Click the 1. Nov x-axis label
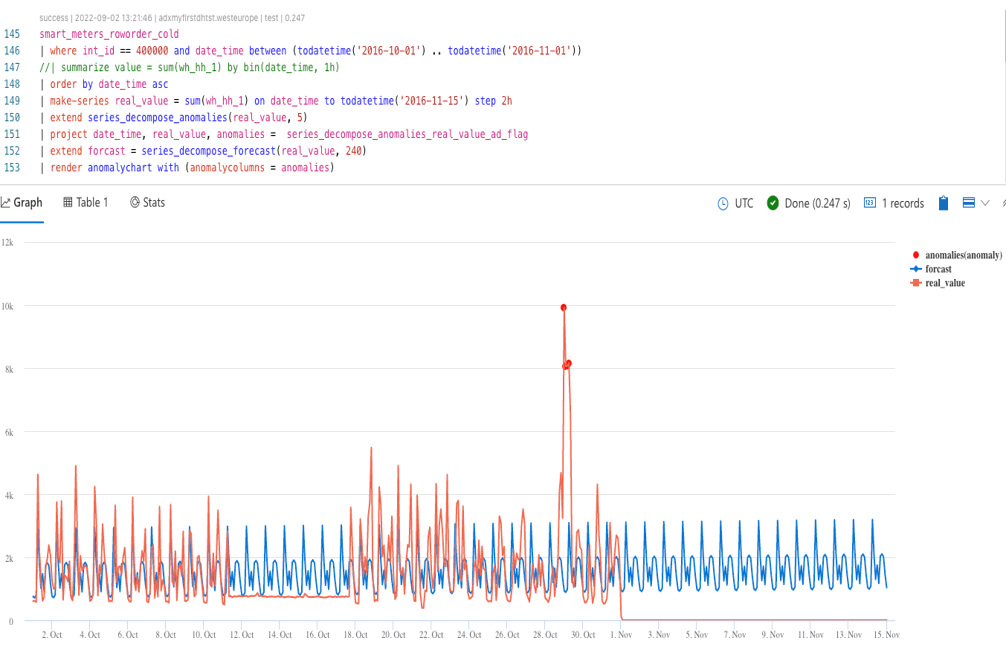1006x649 pixels. point(621,634)
